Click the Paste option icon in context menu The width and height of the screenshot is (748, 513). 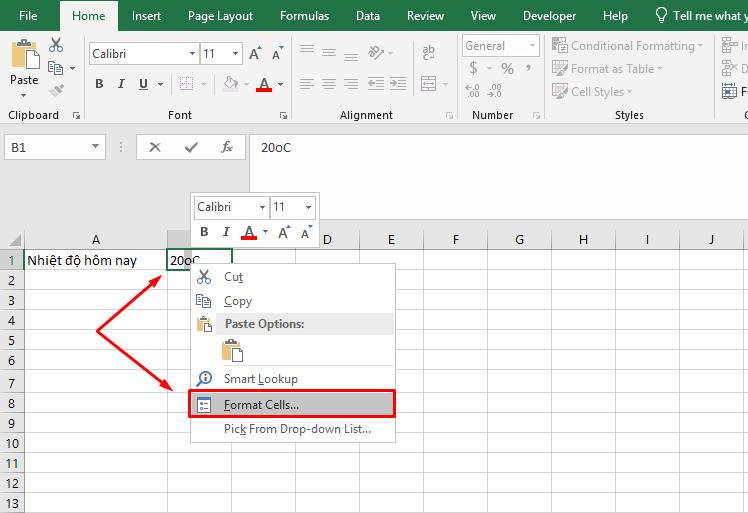pyautogui.click(x=233, y=350)
